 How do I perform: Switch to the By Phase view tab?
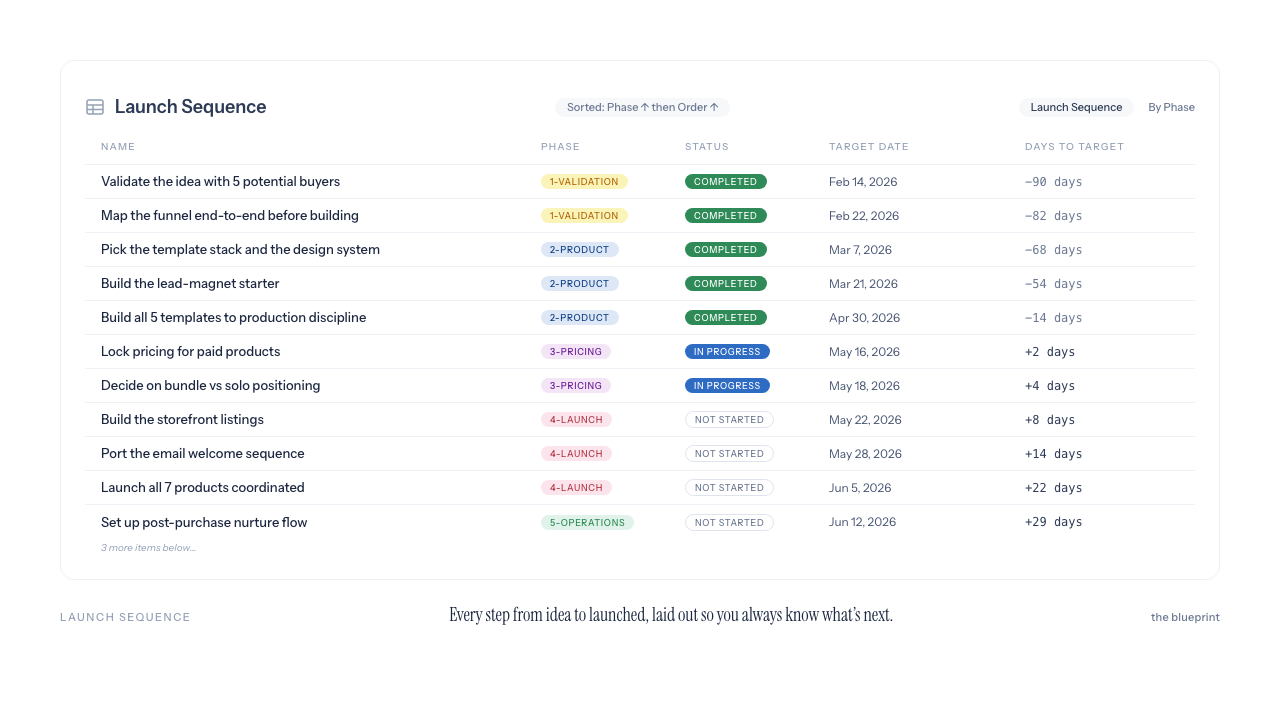click(1171, 107)
